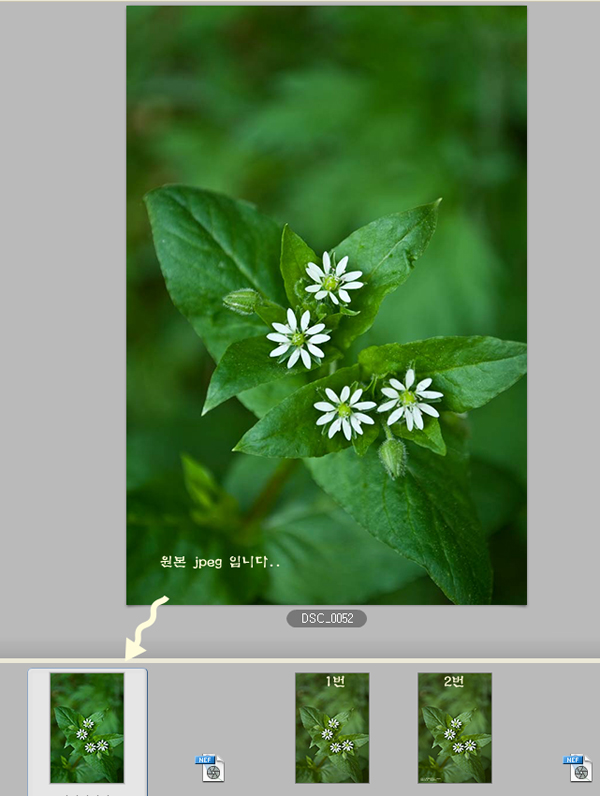600x796 pixels.
Task: Click the bottom-center white flower in the preview
Action: tap(344, 411)
